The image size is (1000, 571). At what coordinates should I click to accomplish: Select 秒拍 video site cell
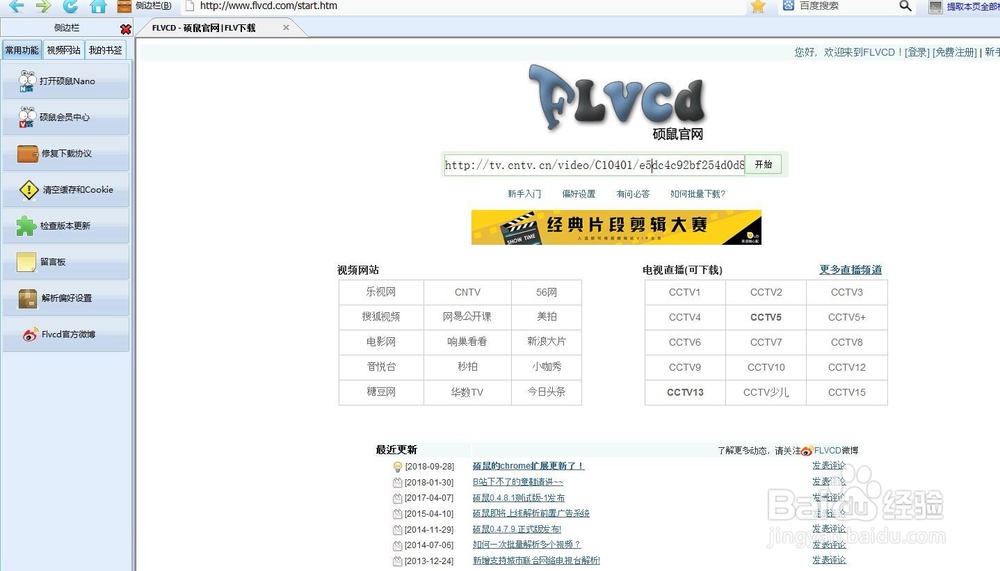[467, 367]
